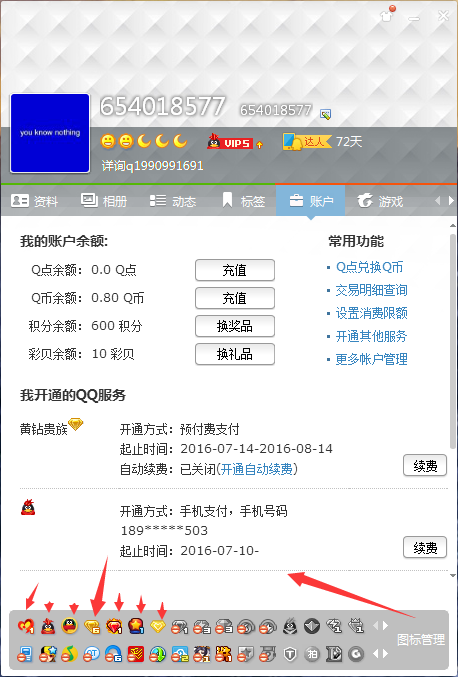Click the gray D document icon

(334, 655)
